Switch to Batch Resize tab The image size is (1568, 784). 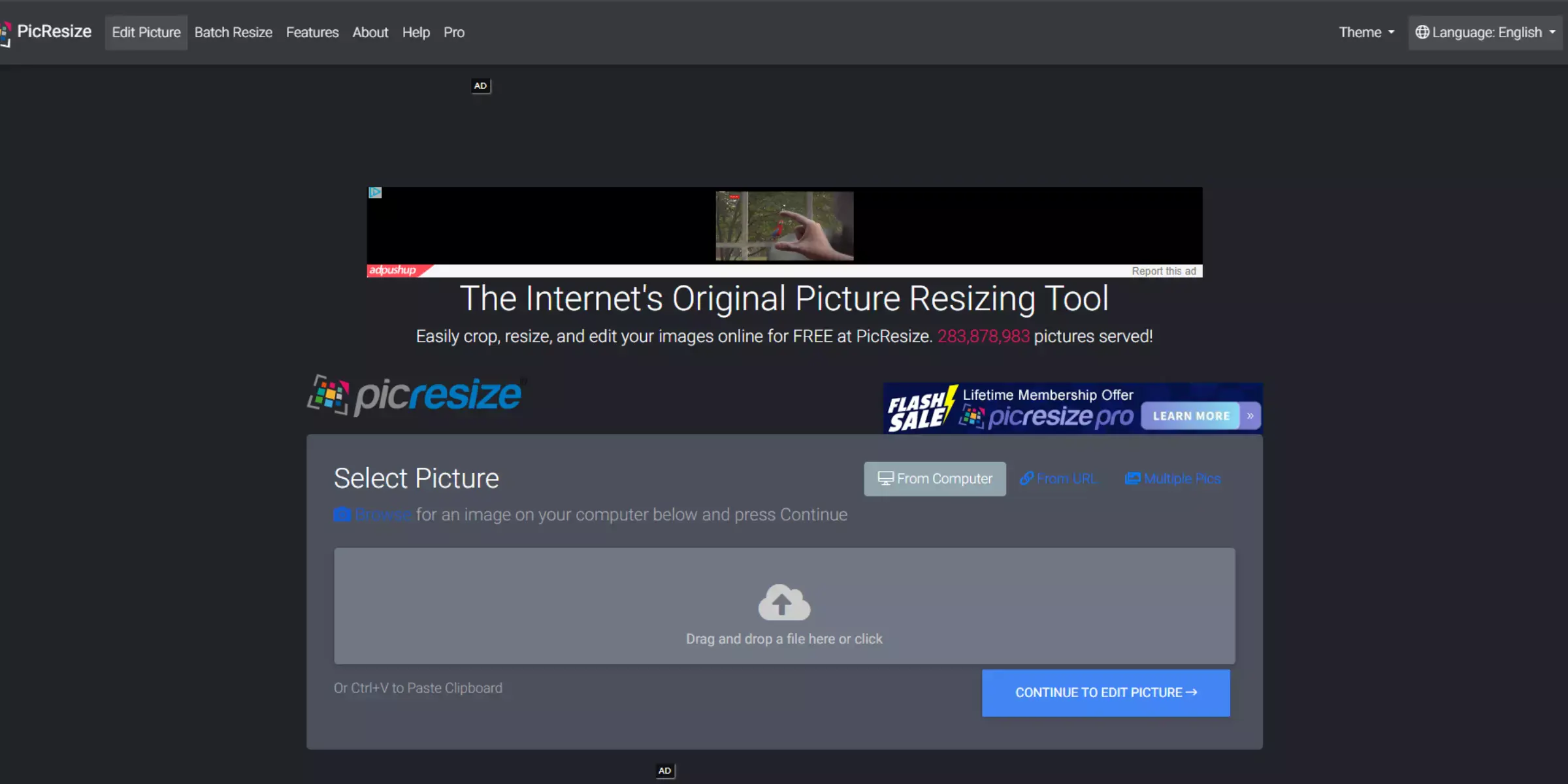(233, 32)
